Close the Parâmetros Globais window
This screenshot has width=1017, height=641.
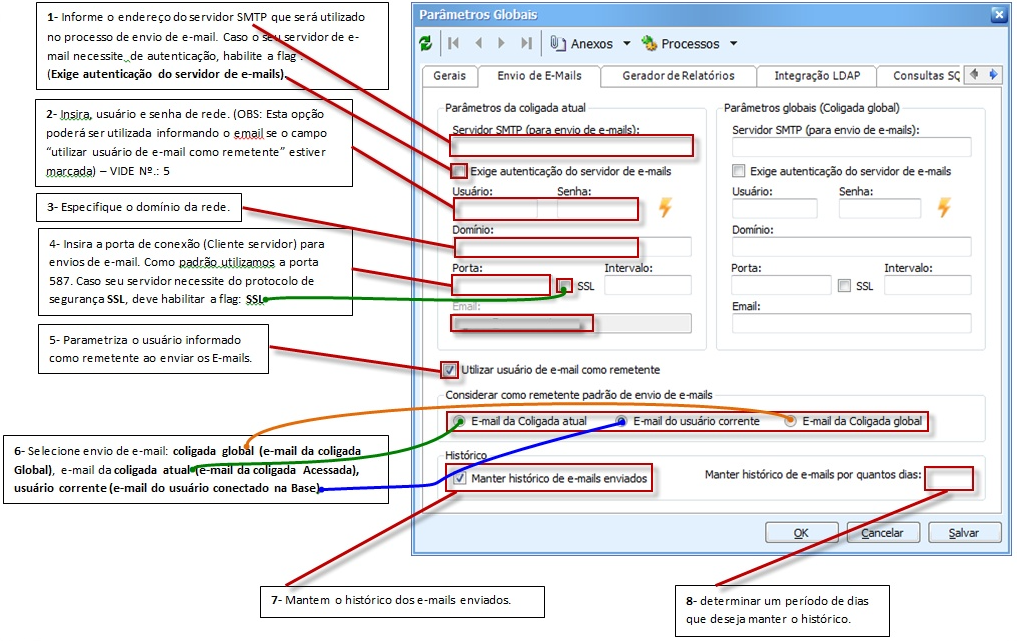click(998, 15)
